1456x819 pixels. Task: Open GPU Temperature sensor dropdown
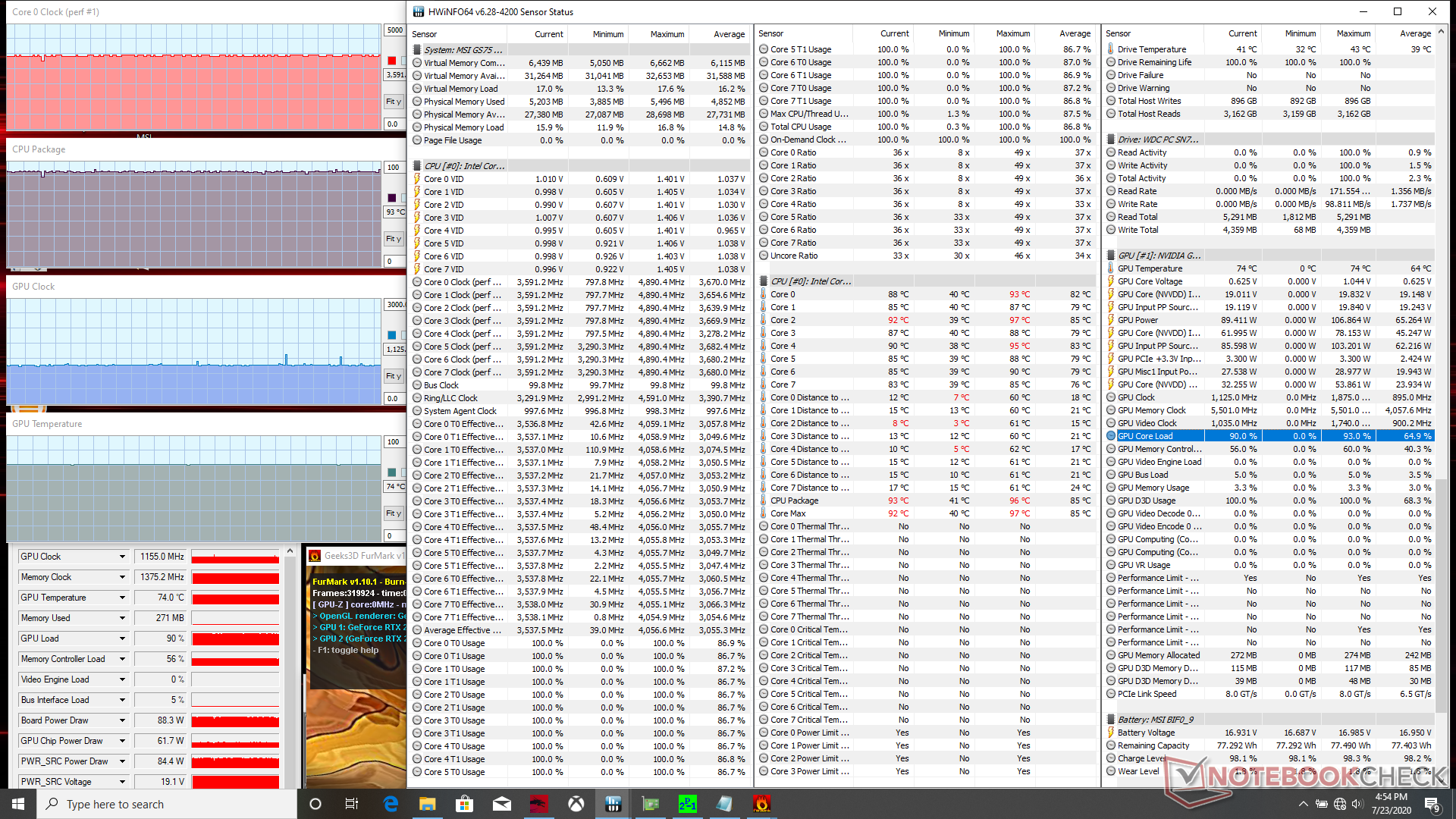pyautogui.click(x=122, y=598)
